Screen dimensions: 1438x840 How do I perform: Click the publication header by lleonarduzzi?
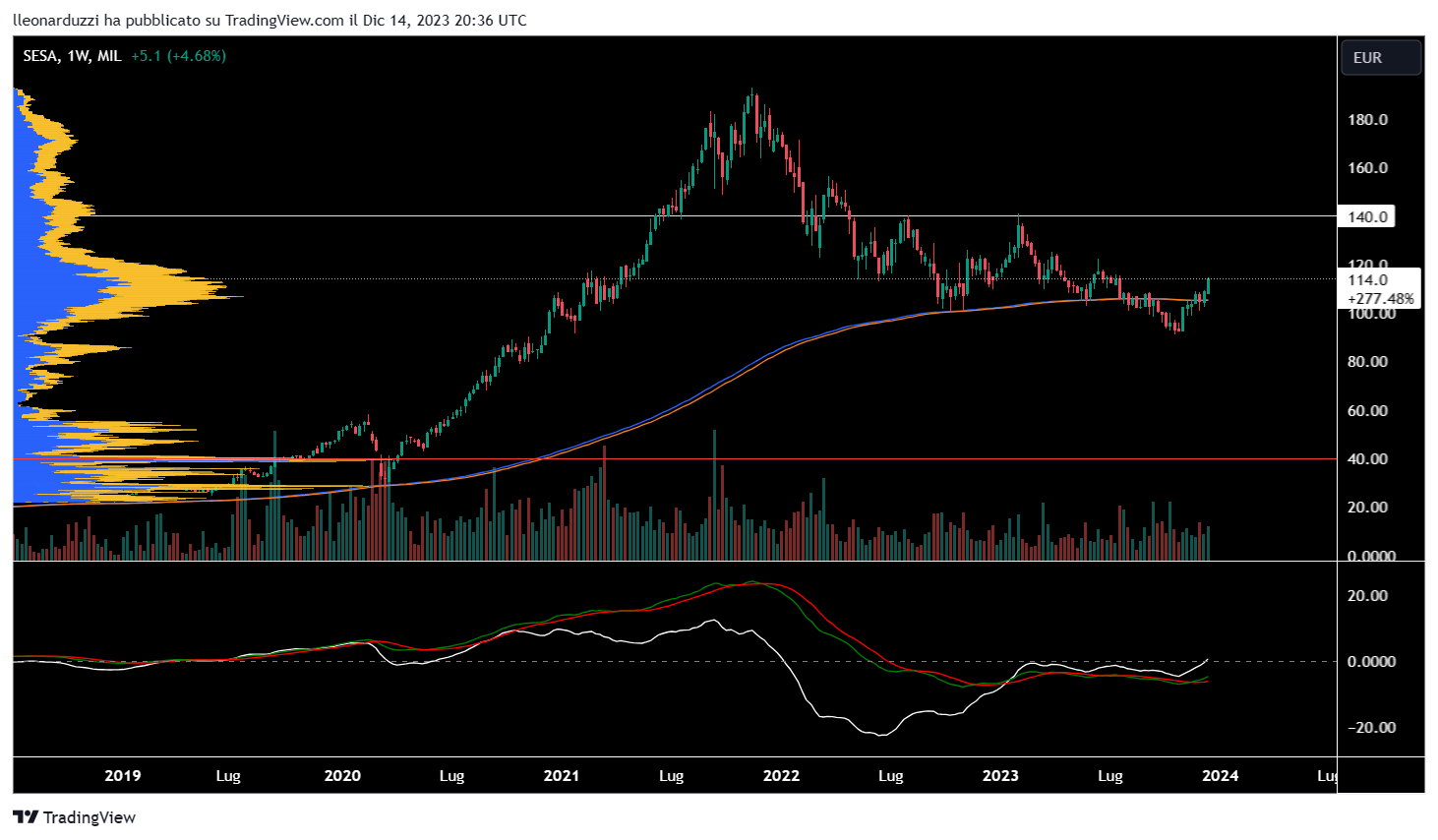pyautogui.click(x=270, y=20)
